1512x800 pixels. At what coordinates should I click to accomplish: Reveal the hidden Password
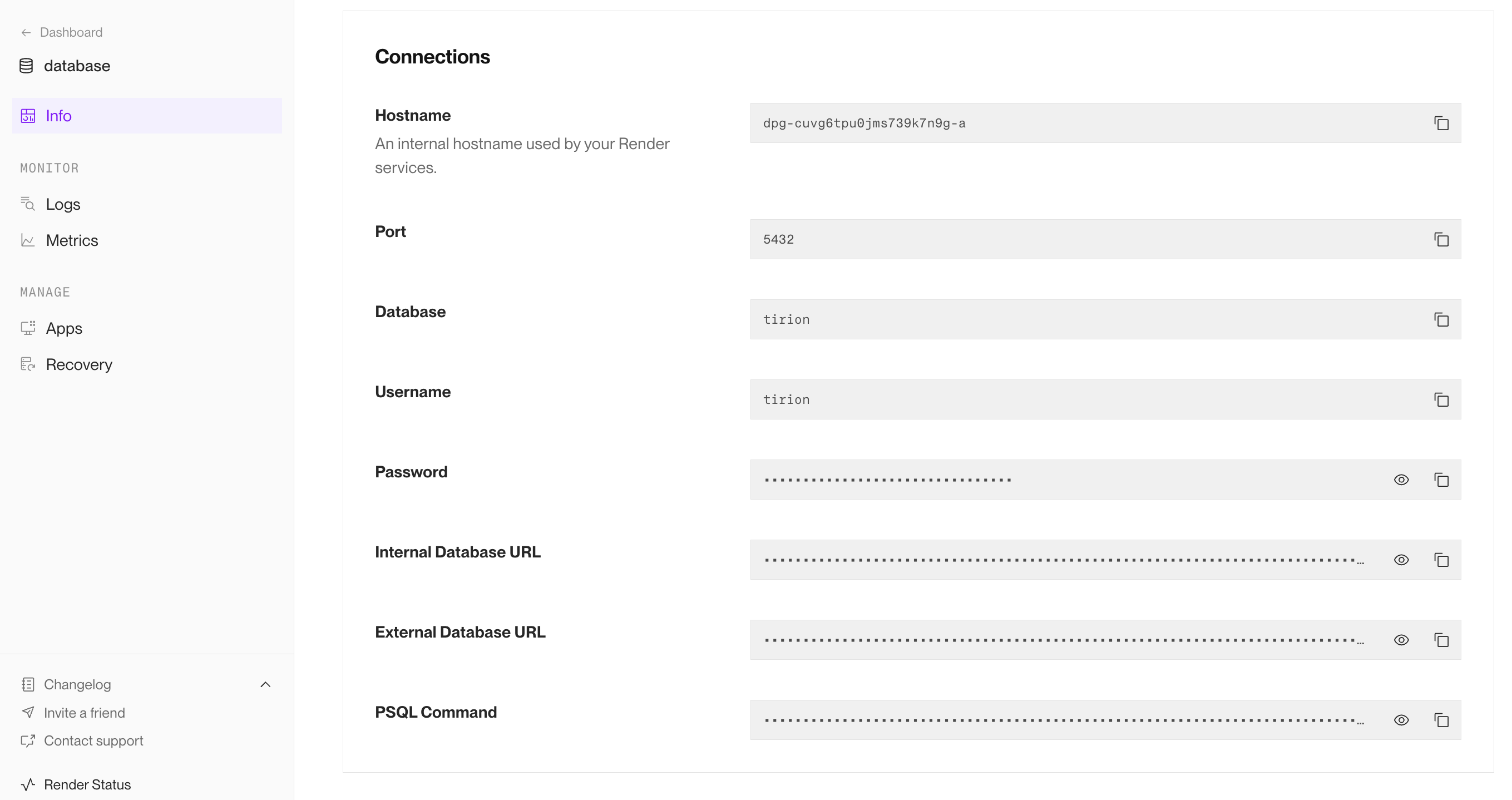1401,480
